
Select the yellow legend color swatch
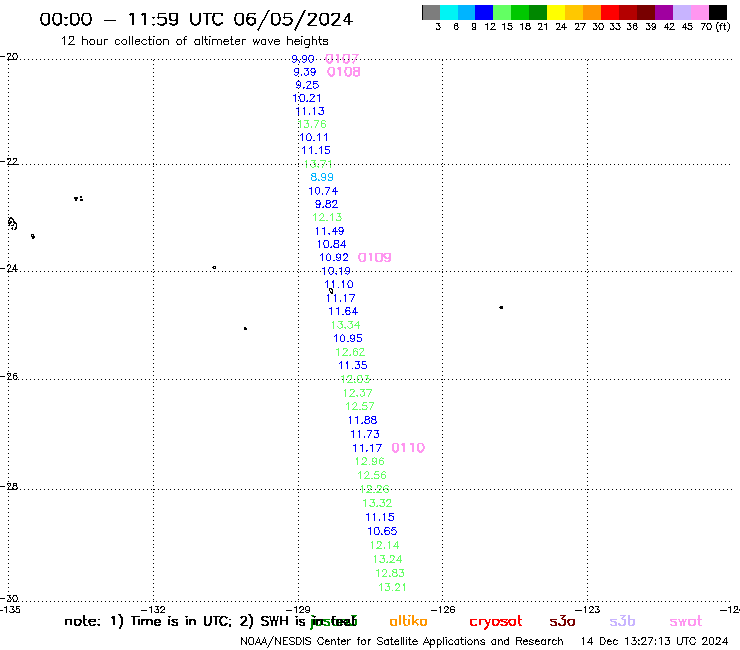tap(556, 12)
